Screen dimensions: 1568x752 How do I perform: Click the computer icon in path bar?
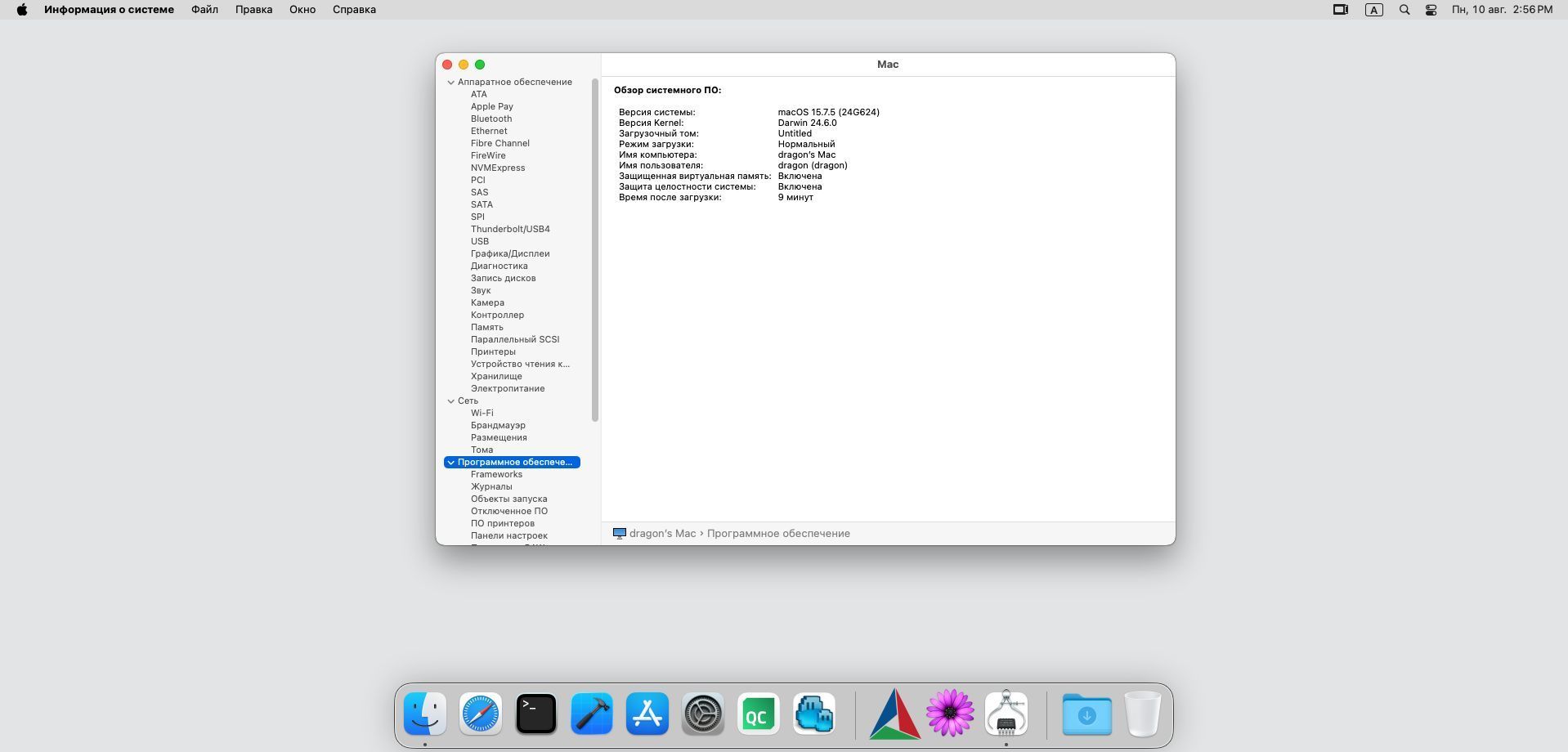(620, 534)
